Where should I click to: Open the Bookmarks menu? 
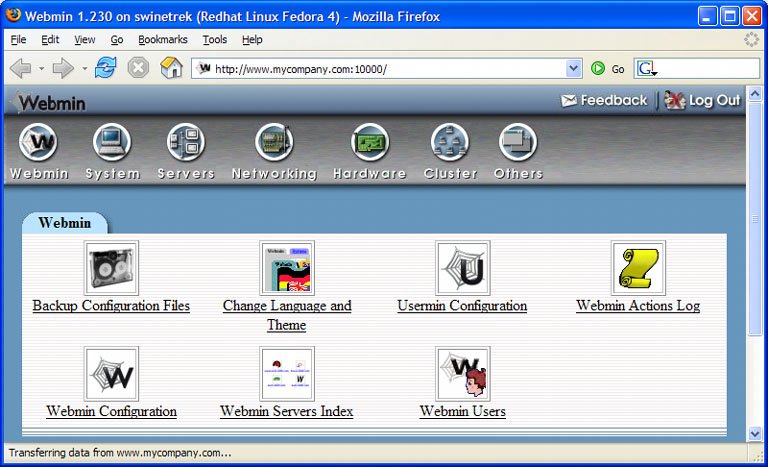162,40
